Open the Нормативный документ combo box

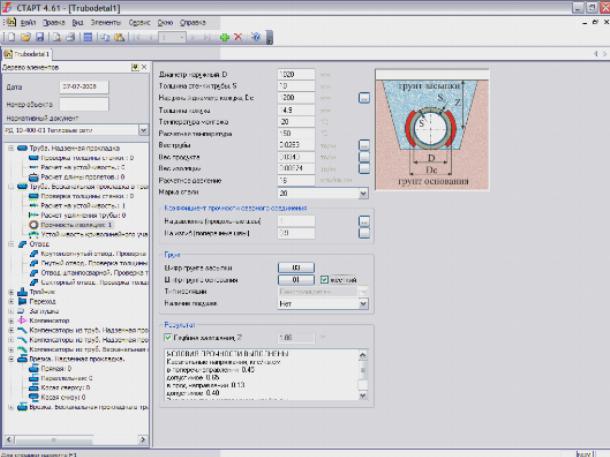(143, 129)
